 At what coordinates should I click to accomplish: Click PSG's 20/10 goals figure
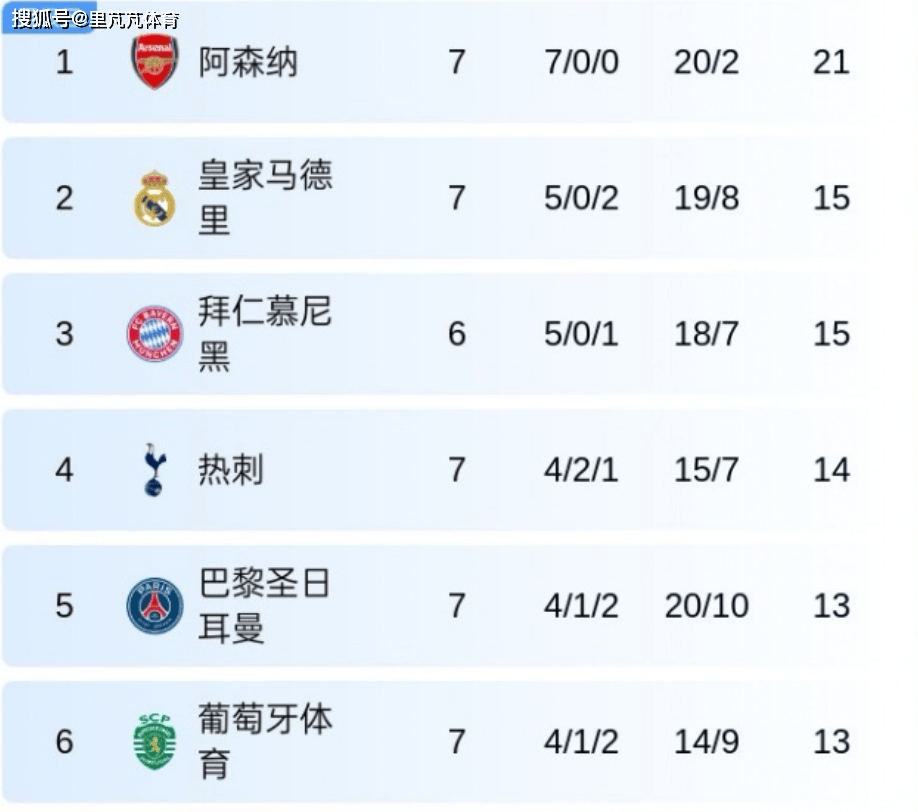tap(706, 606)
